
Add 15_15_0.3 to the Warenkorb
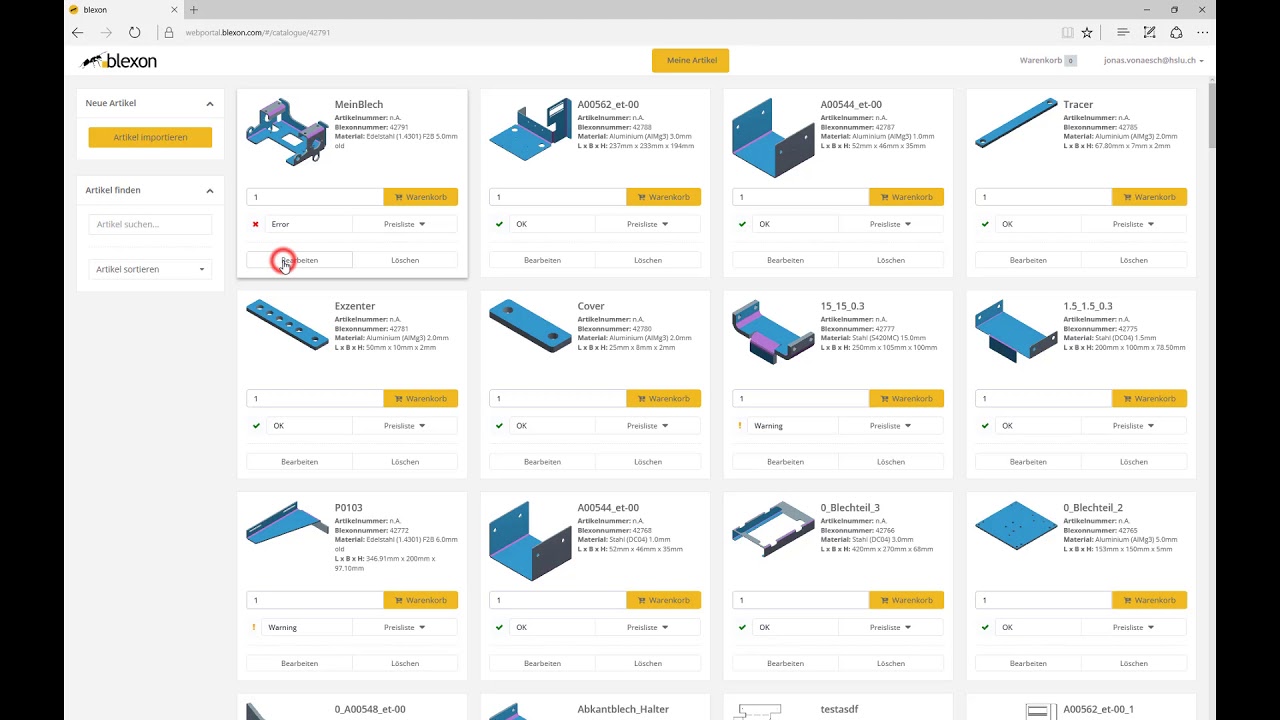[906, 399]
